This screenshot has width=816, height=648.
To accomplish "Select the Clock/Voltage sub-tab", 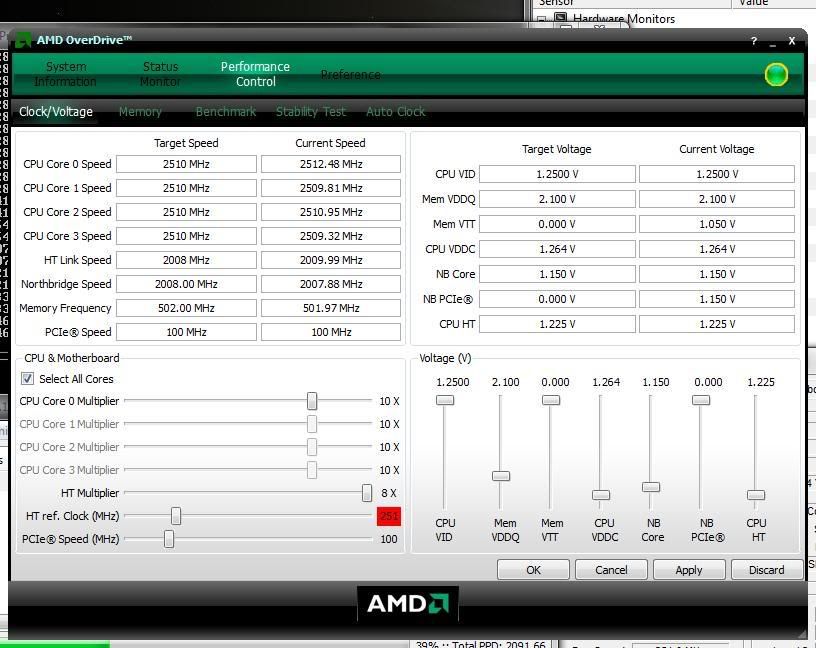I will tap(56, 111).
